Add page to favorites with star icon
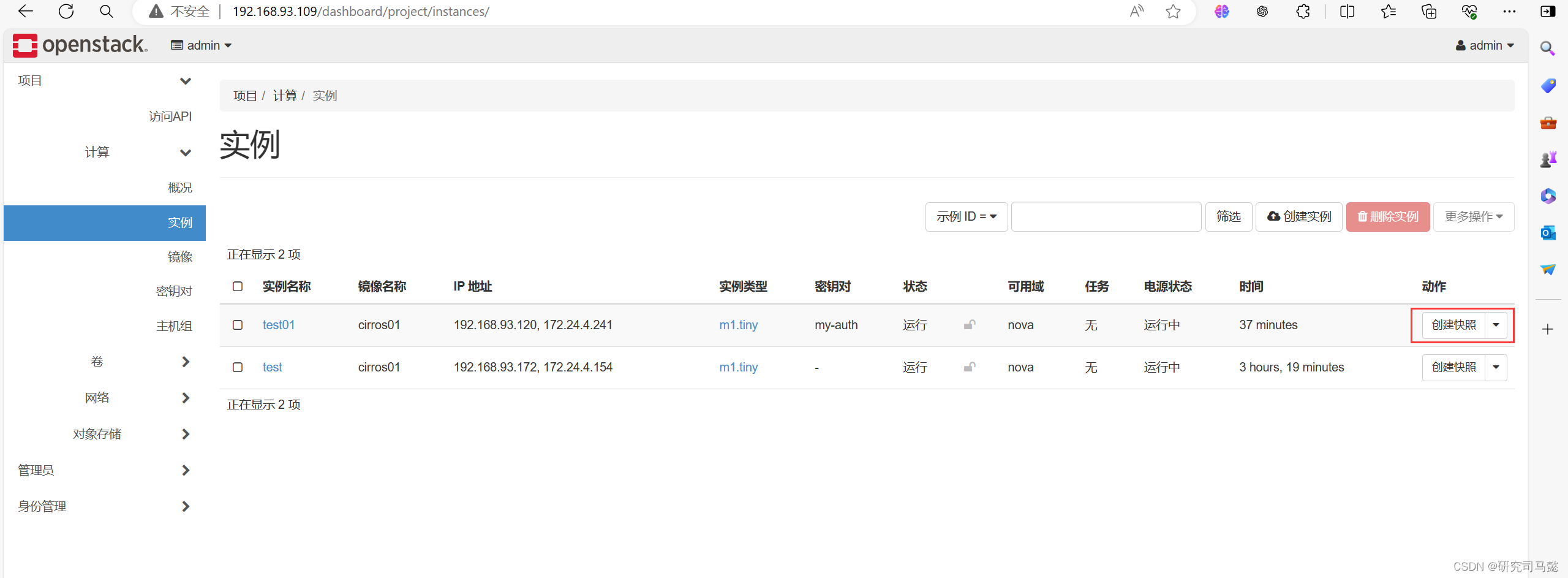The width and height of the screenshot is (1568, 578). pos(1173,11)
